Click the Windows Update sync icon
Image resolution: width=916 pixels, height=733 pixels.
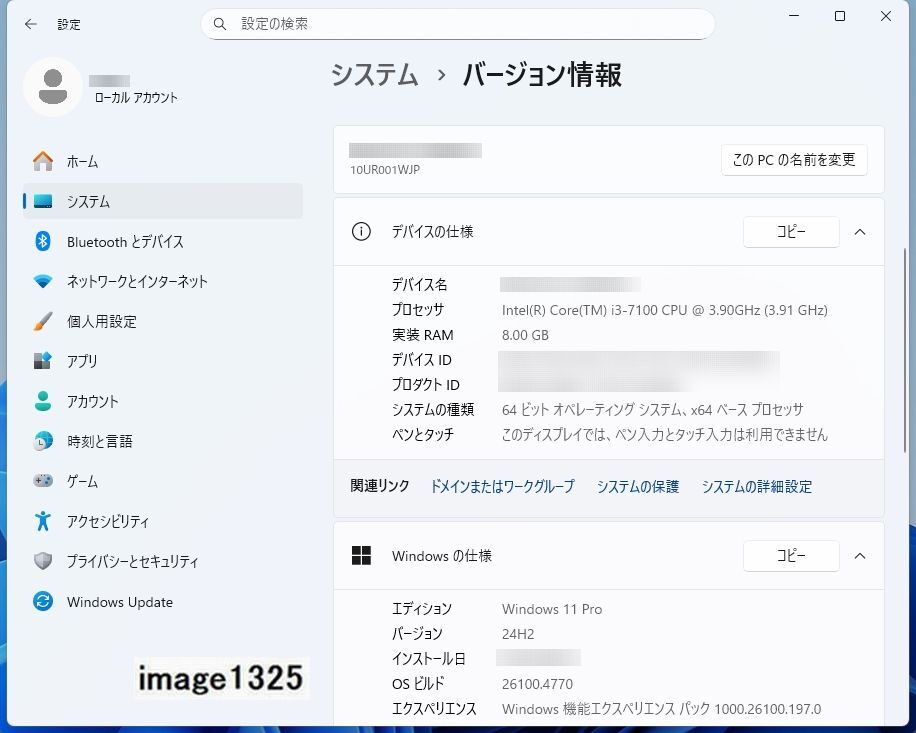[43, 602]
